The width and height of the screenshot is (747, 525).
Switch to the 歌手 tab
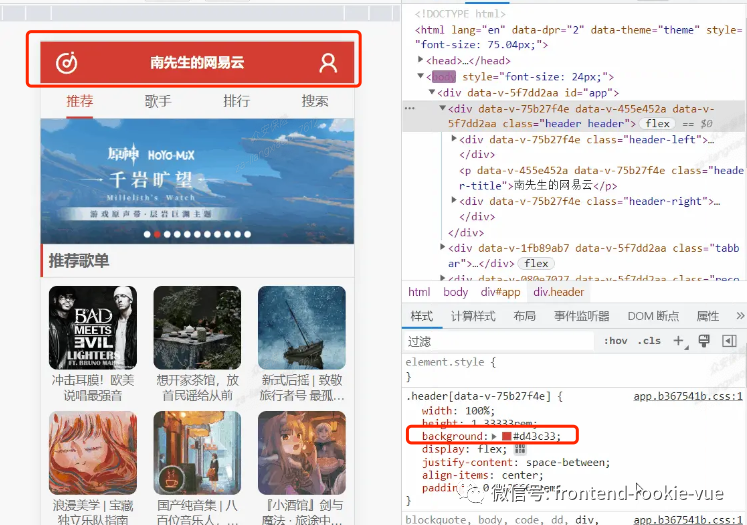point(158,101)
